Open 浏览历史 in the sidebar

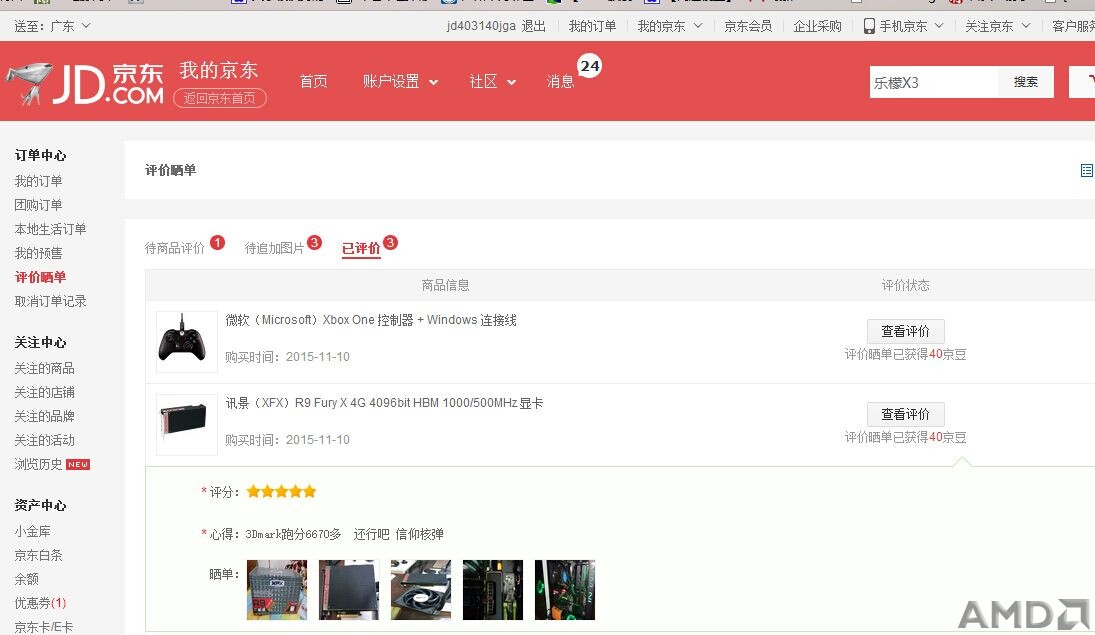(38, 465)
